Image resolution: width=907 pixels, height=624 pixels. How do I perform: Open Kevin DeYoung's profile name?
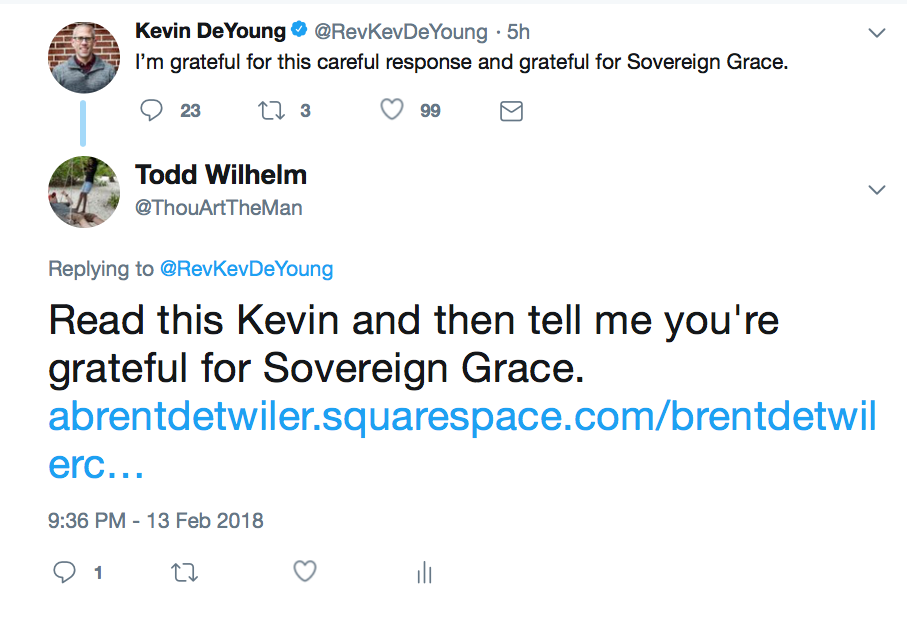(209, 31)
